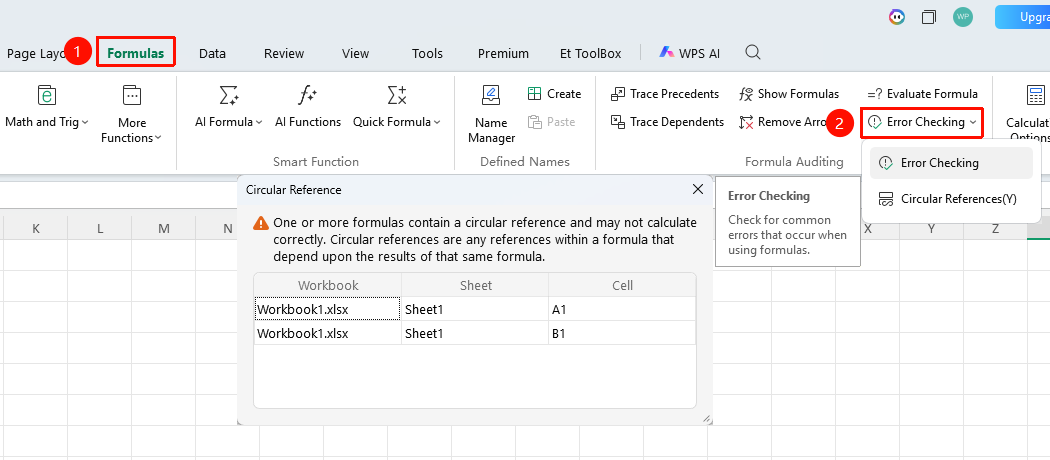Switch to the Tools tab
The width and height of the screenshot is (1050, 460).
click(427, 54)
